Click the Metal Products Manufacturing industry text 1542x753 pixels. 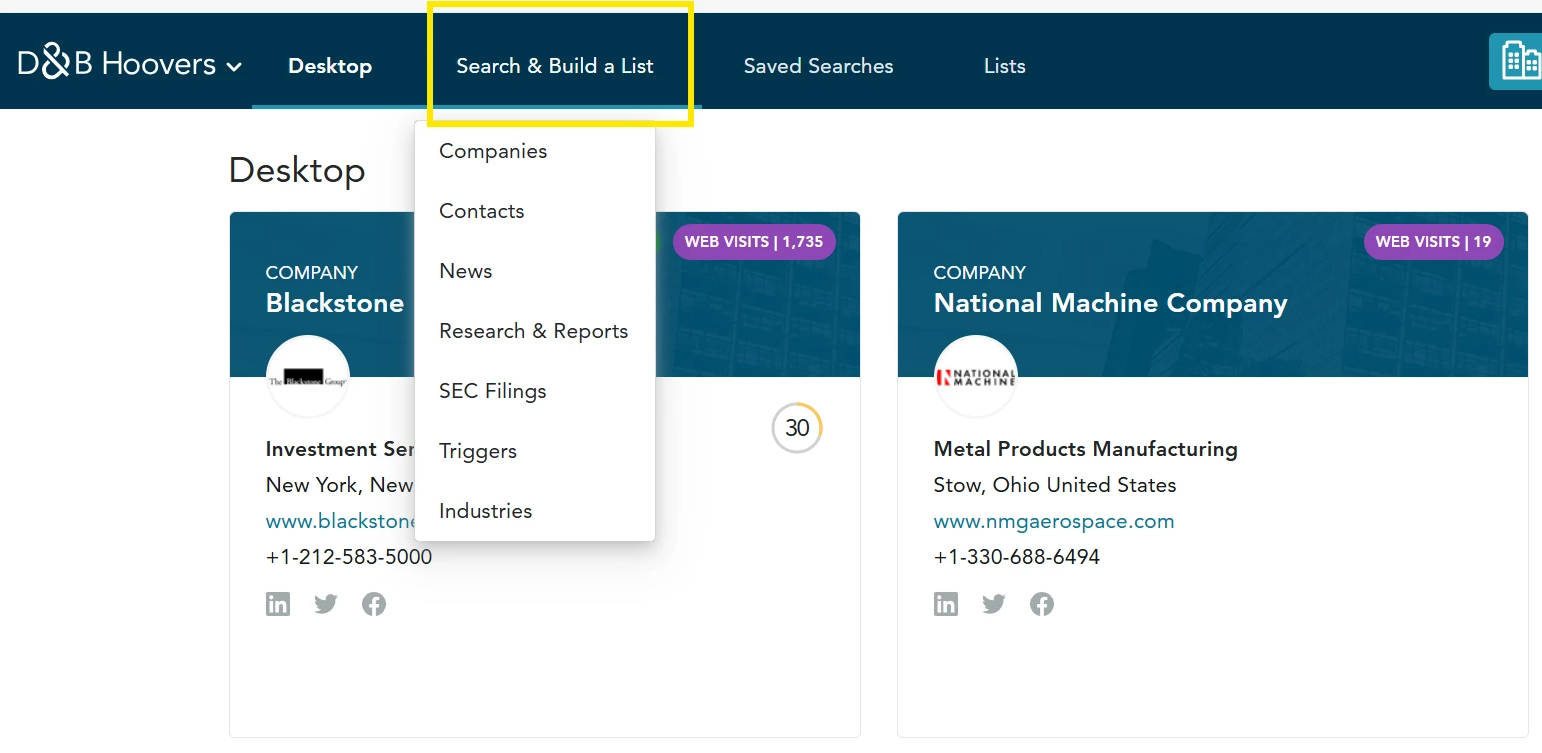(x=1086, y=449)
